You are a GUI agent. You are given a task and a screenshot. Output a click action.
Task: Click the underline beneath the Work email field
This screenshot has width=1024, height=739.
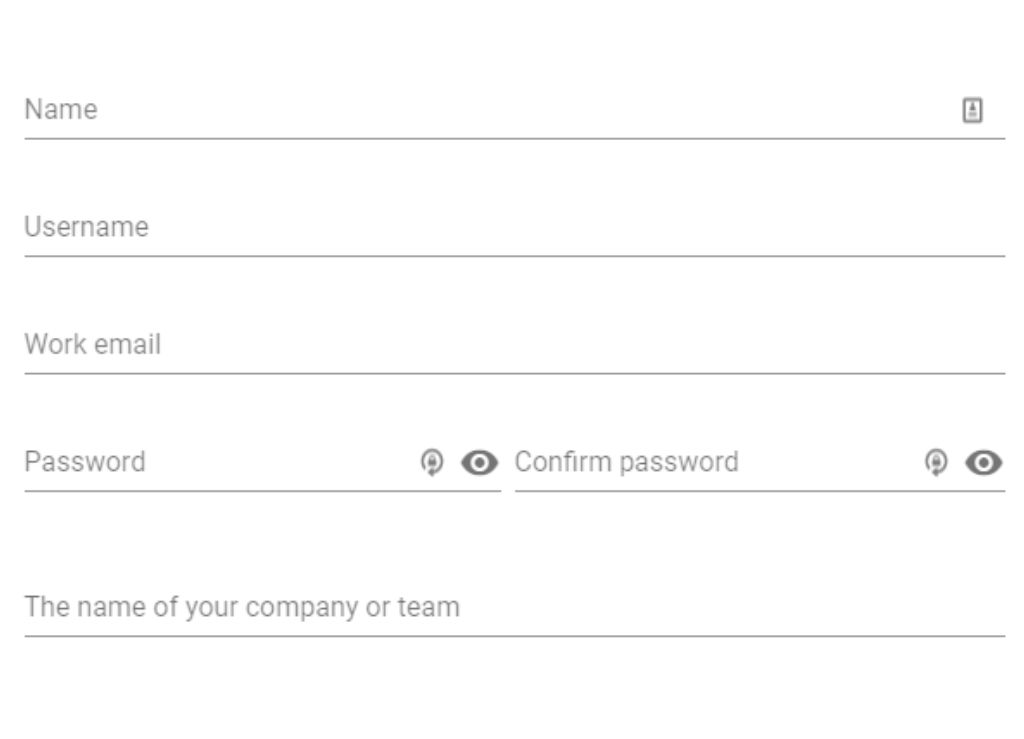coord(515,373)
